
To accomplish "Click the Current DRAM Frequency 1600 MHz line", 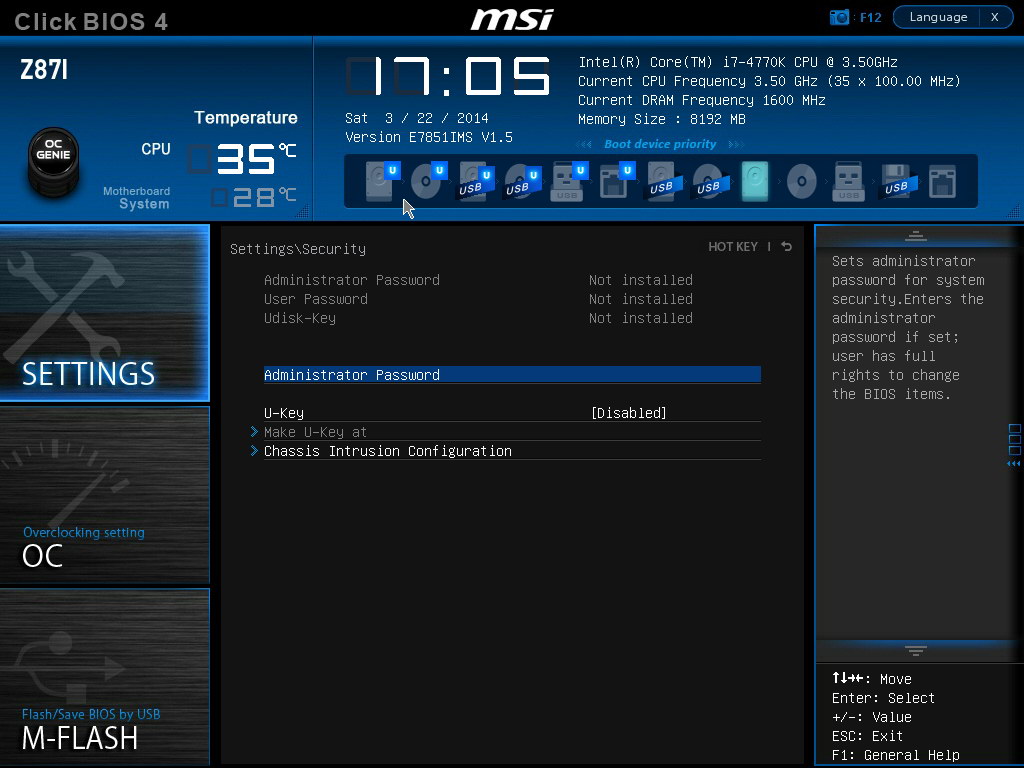I will point(702,100).
